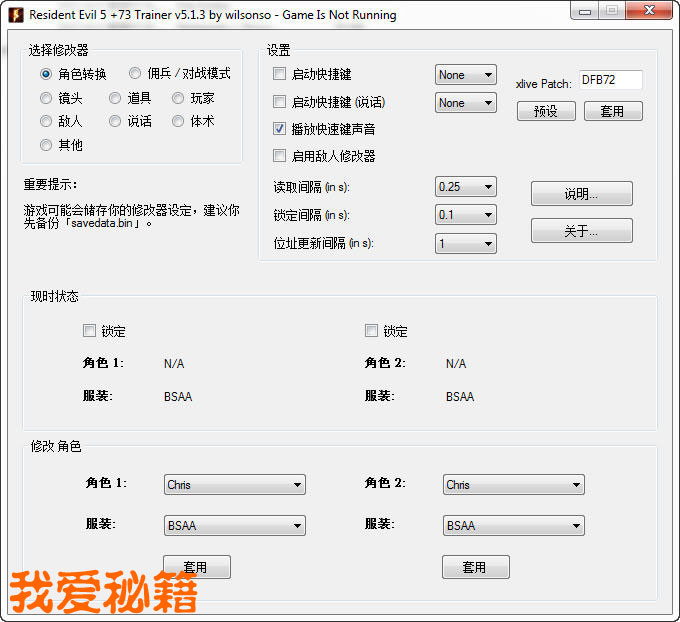Uncheck 播放快速键声音 checkbox
Screen dimensions: 680x622
click(x=280, y=129)
